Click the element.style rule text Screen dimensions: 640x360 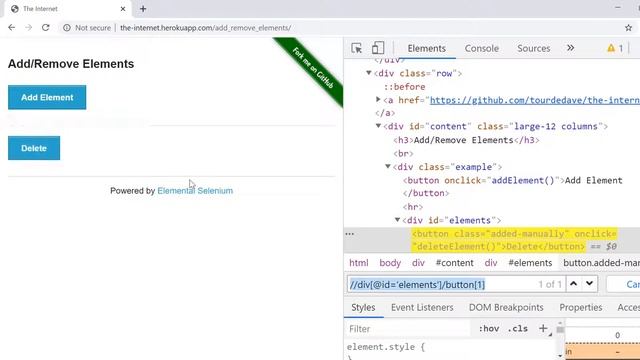pyautogui.click(x=386, y=347)
